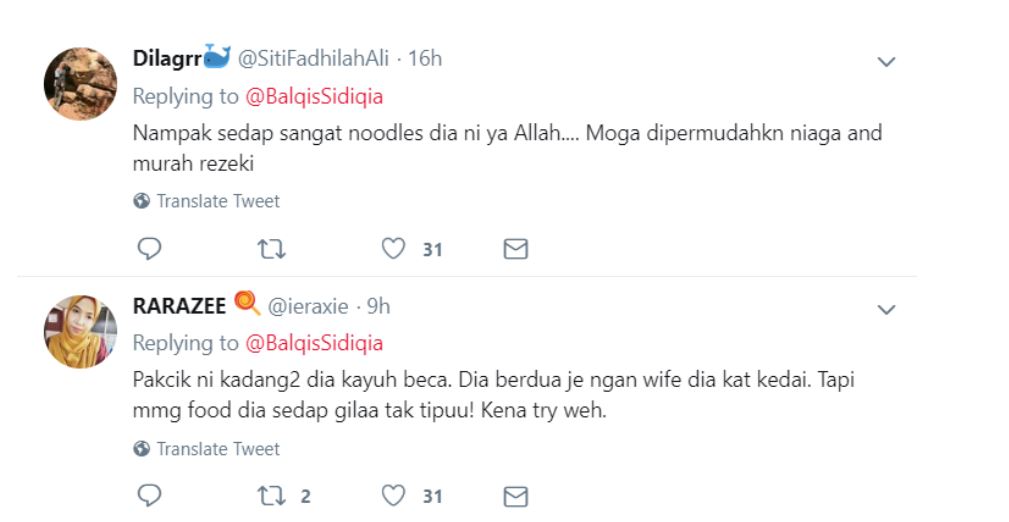Image resolution: width=1009 pixels, height=522 pixels.
Task: Open 16h timestamp of Dilagrr's tweet
Action: coord(425,59)
